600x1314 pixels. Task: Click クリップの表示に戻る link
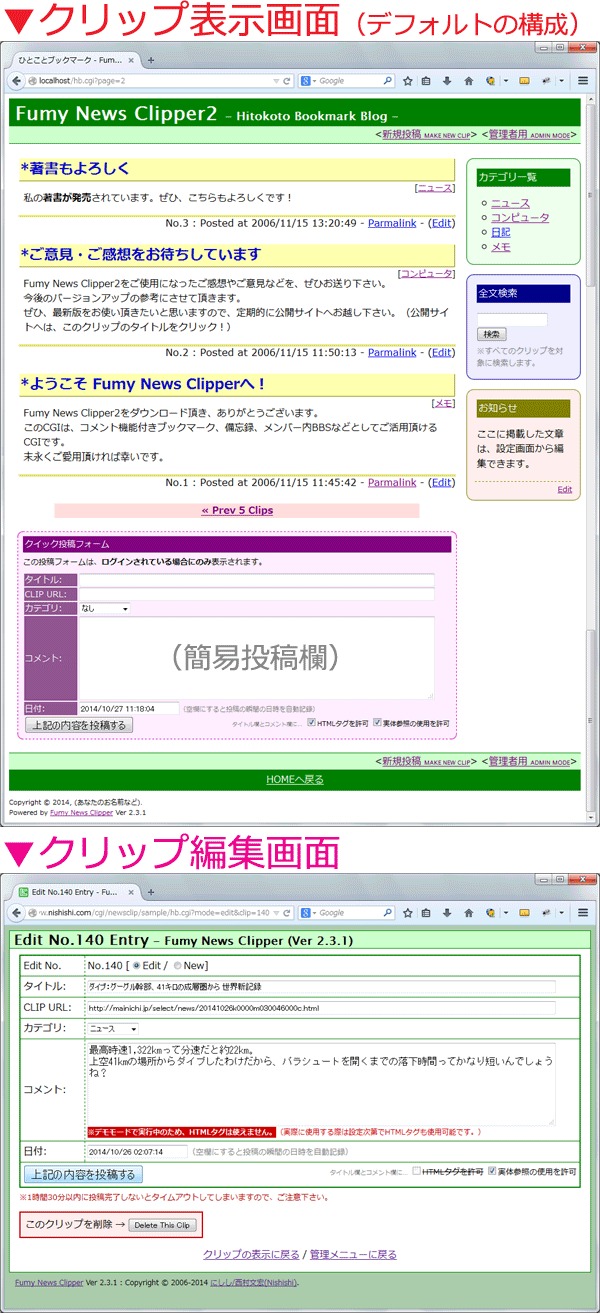pyautogui.click(x=251, y=1254)
